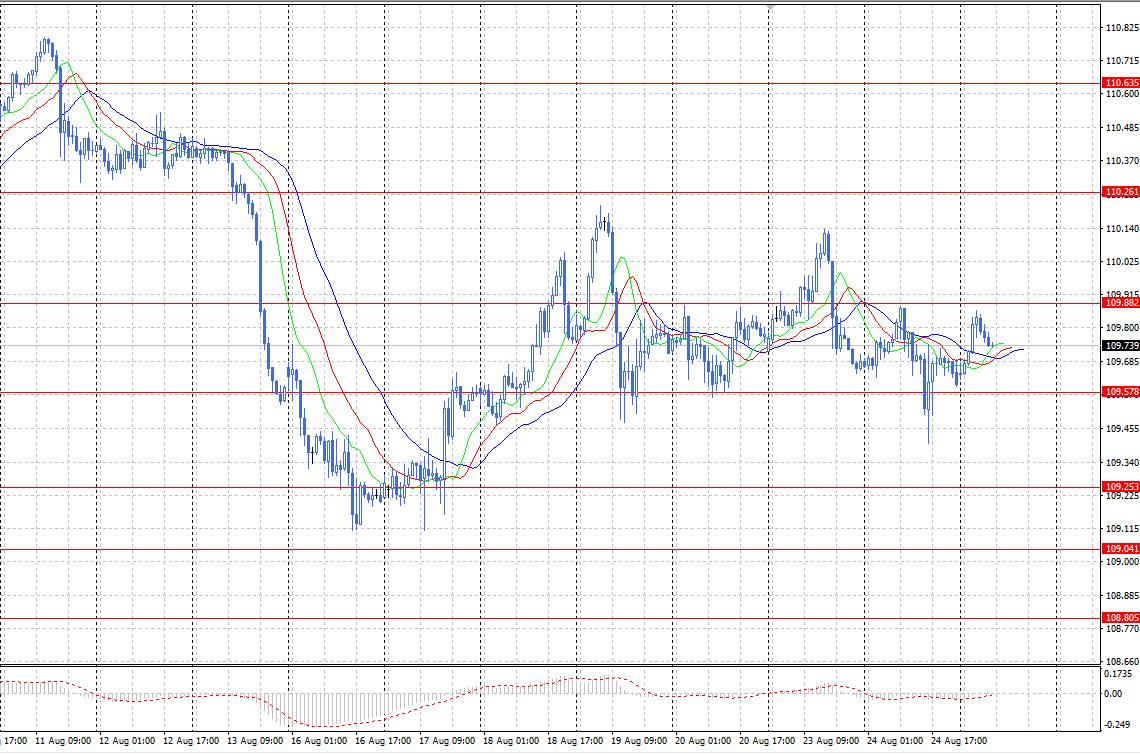The height and width of the screenshot is (754, 1140).
Task: Click the 0.00 indicator scale value
Action: (1113, 694)
